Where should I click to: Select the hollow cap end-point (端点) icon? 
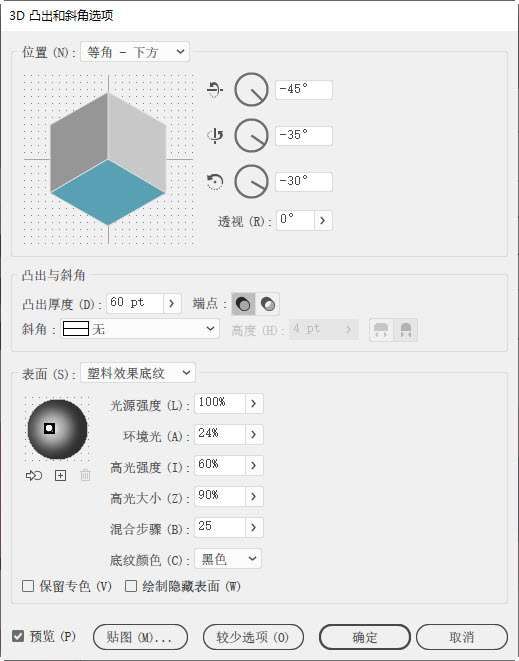(x=268, y=304)
